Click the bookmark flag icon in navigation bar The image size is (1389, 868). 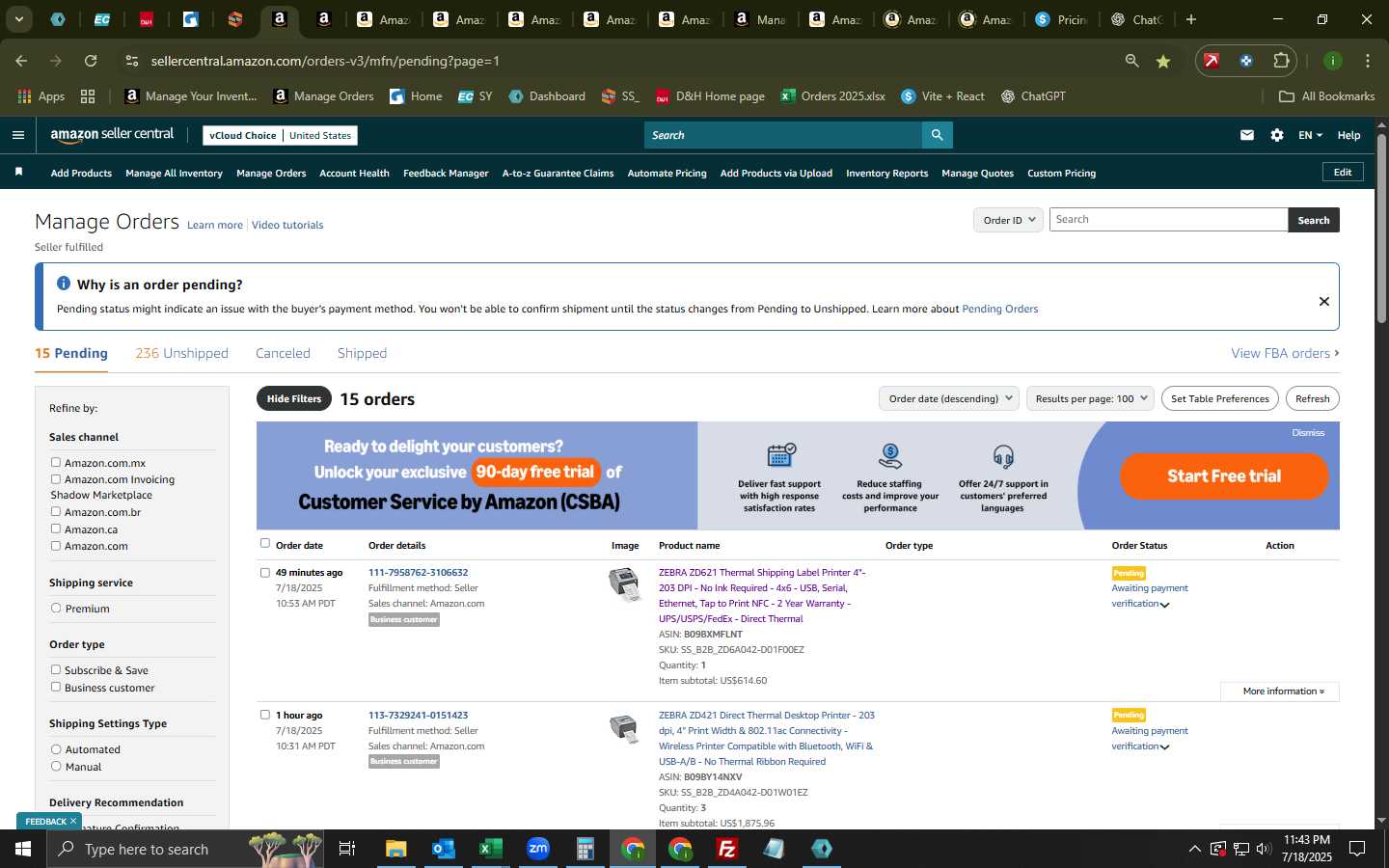click(18, 172)
